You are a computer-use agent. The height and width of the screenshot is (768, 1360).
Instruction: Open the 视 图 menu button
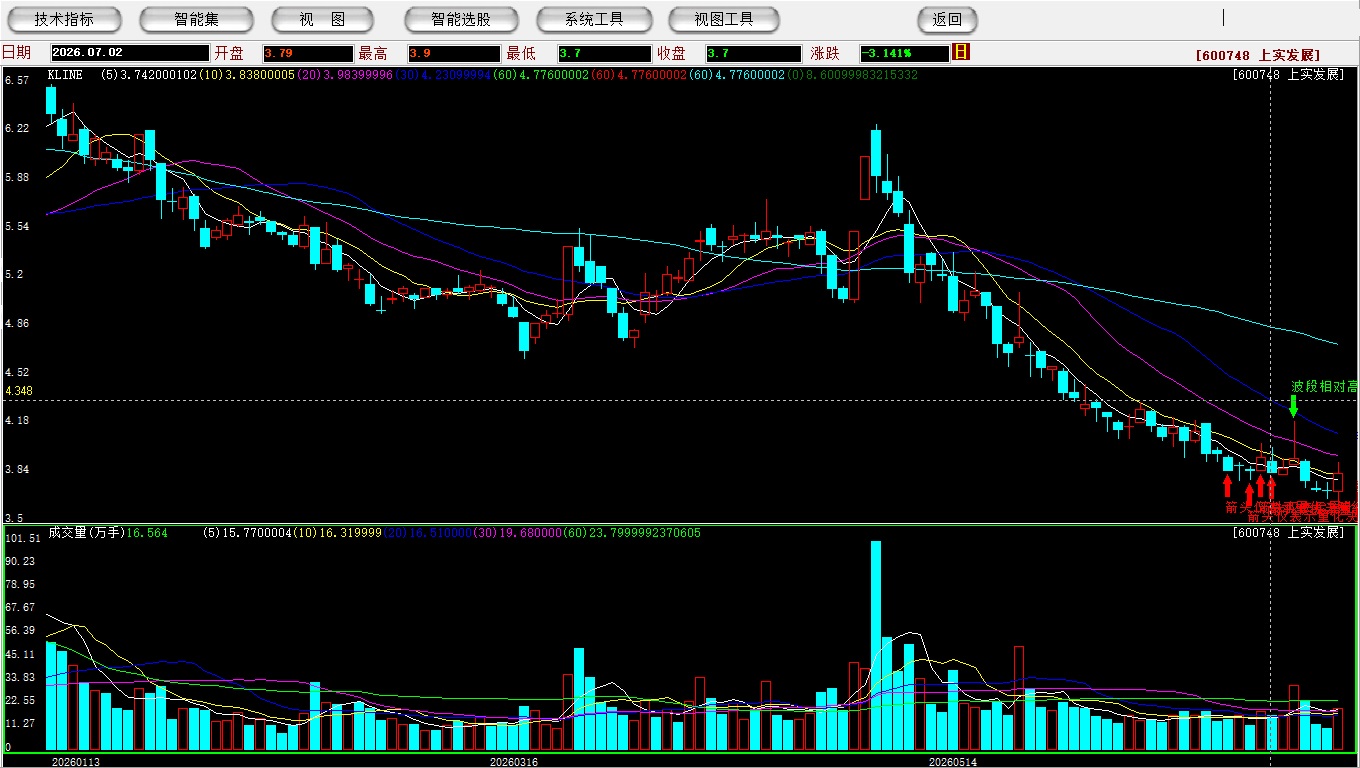point(322,19)
